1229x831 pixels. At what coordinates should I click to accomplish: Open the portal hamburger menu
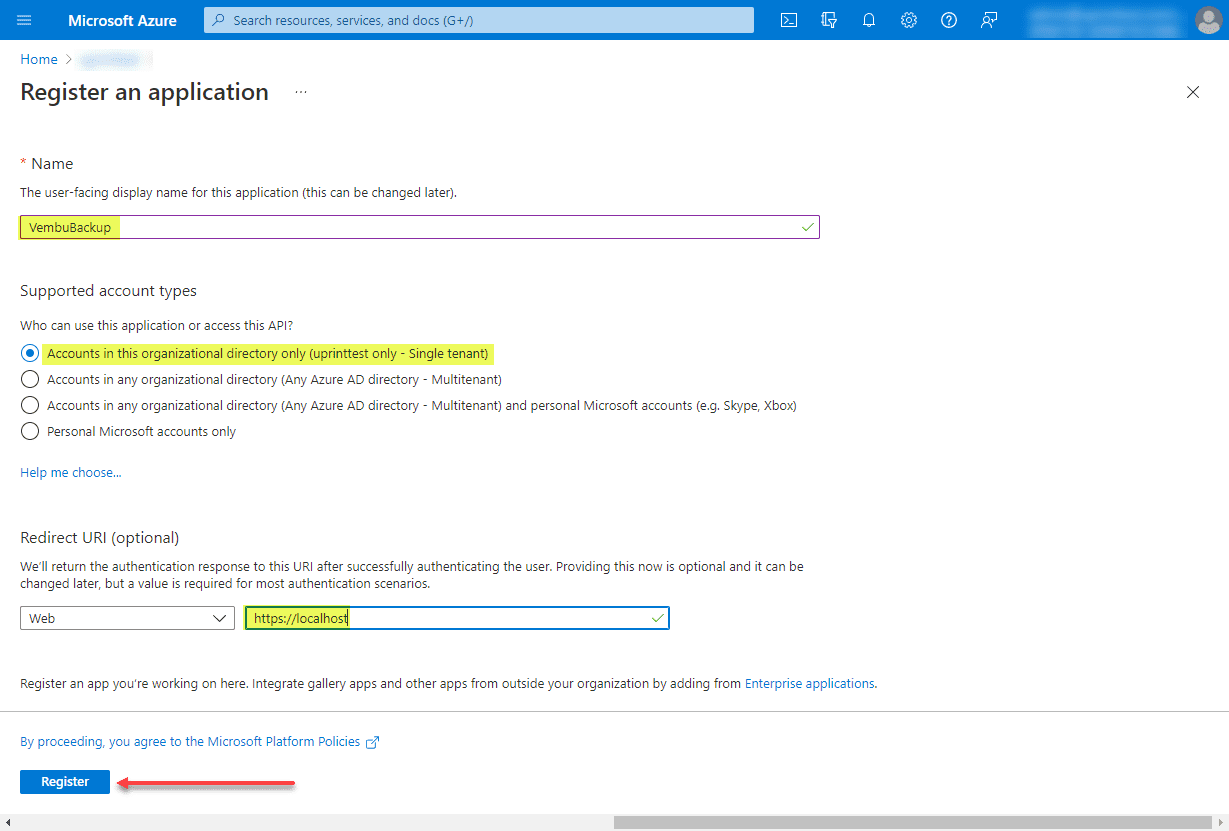pyautogui.click(x=25, y=20)
